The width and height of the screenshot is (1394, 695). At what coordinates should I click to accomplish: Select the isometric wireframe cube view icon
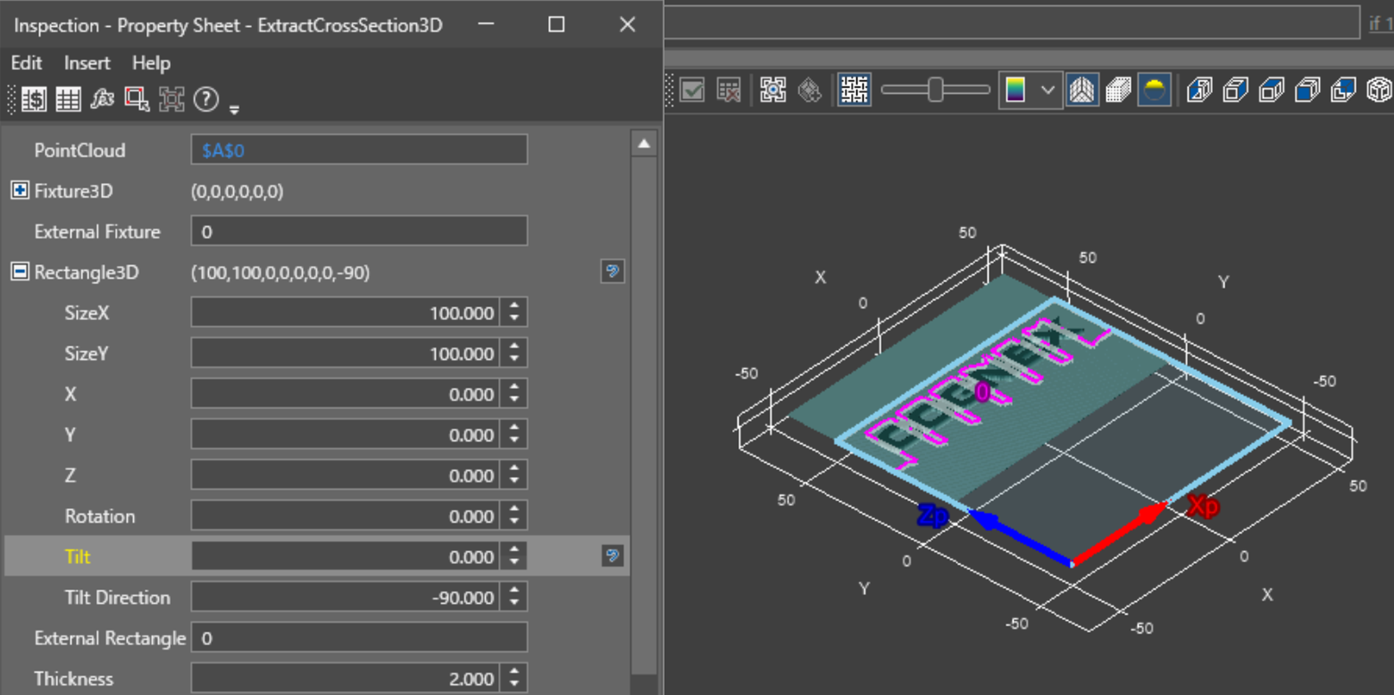[x=1379, y=90]
